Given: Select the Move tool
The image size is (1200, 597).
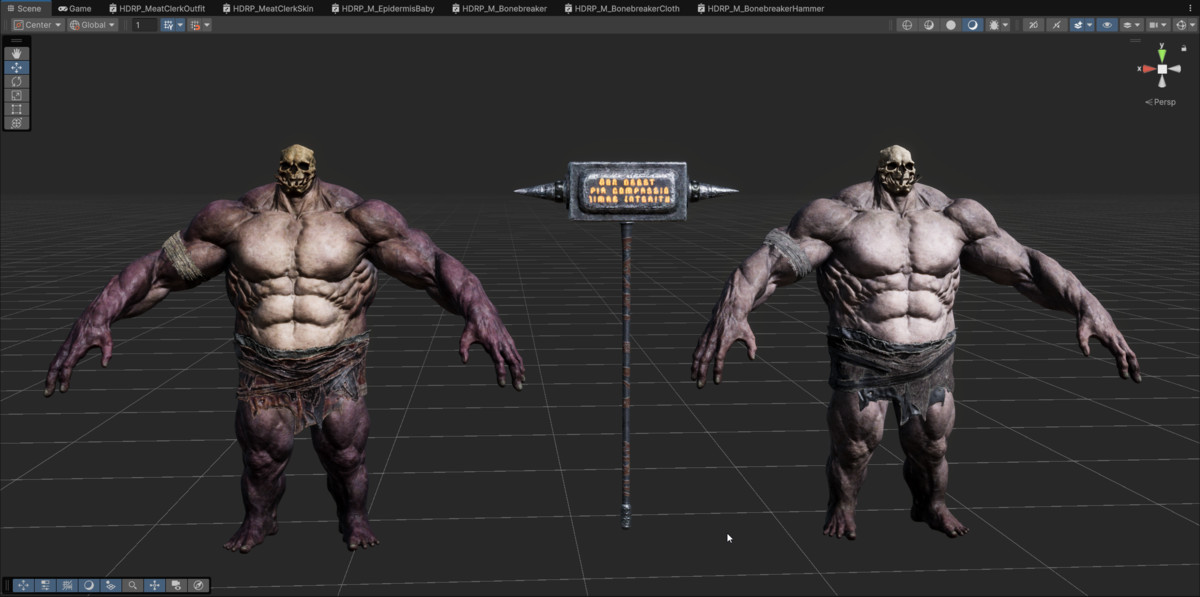Looking at the screenshot, I should (x=17, y=67).
